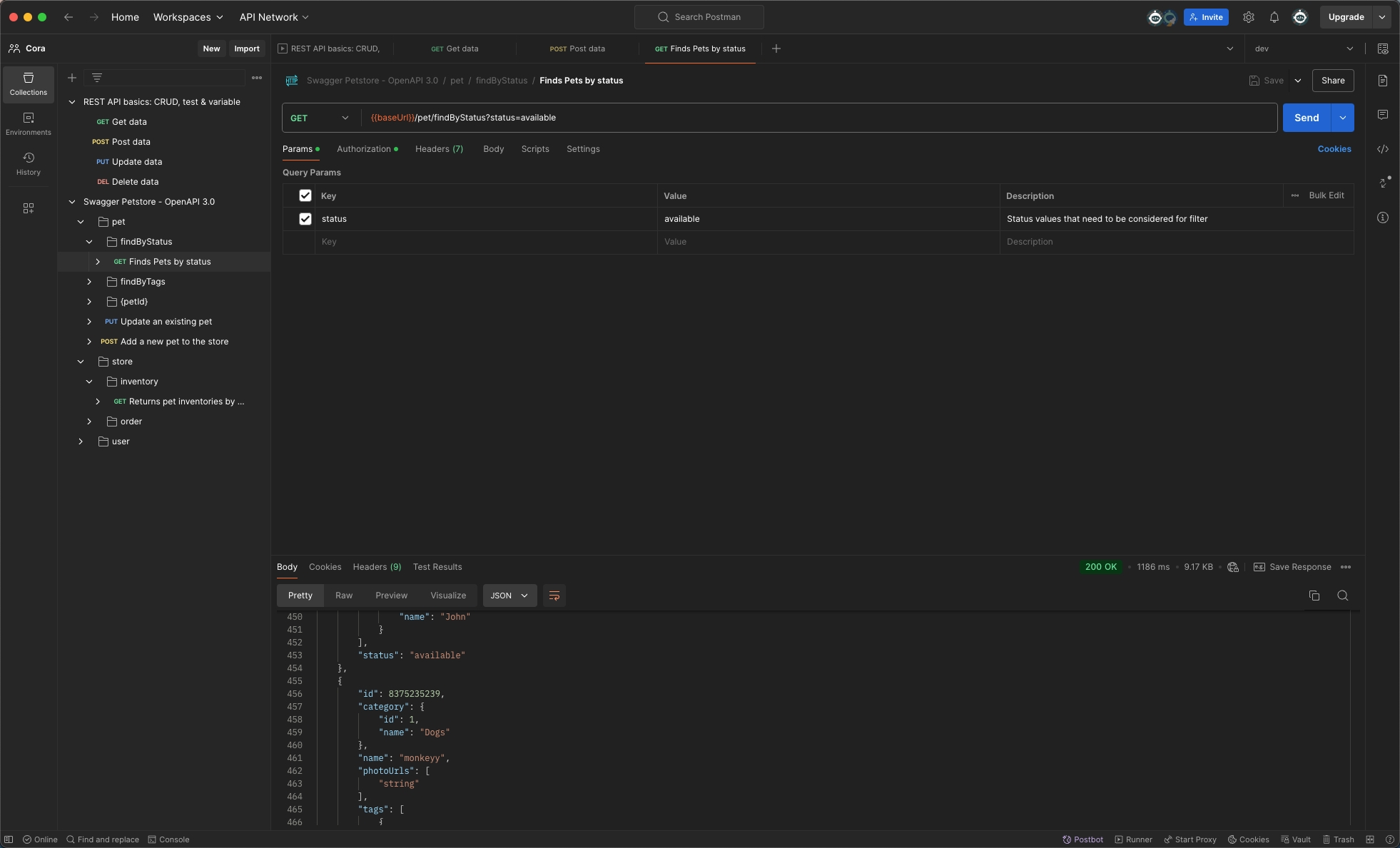Open the Send options dropdown arrow

[1343, 118]
